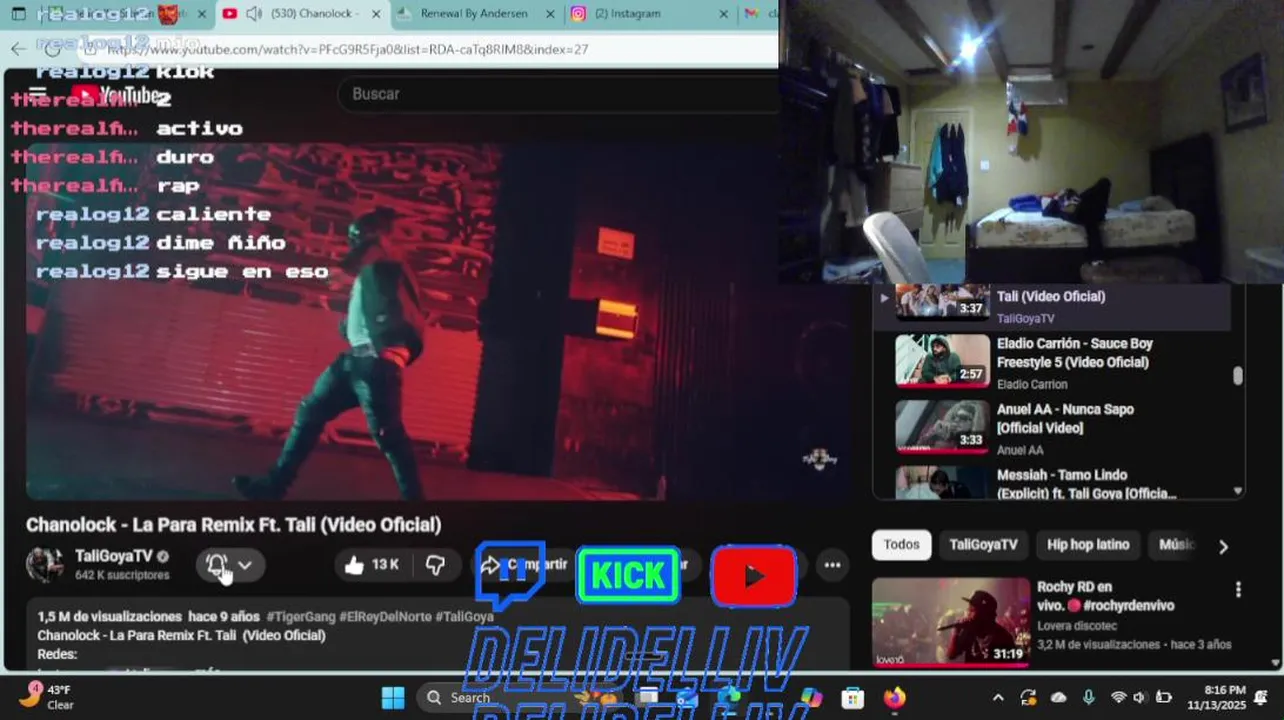The width and height of the screenshot is (1284, 720).
Task: Focus the Buscar search box
Action: click(560, 94)
